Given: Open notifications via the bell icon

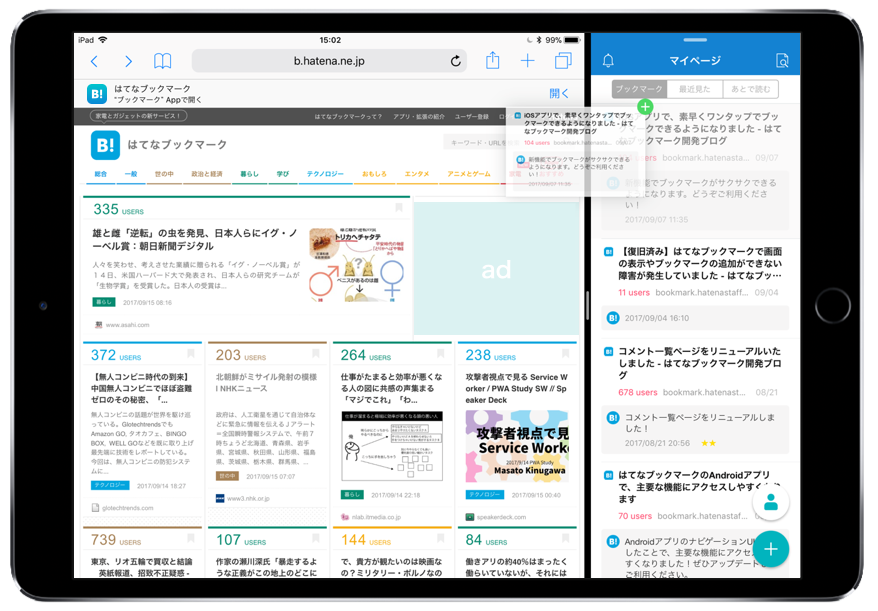Looking at the screenshot, I should point(610,60).
